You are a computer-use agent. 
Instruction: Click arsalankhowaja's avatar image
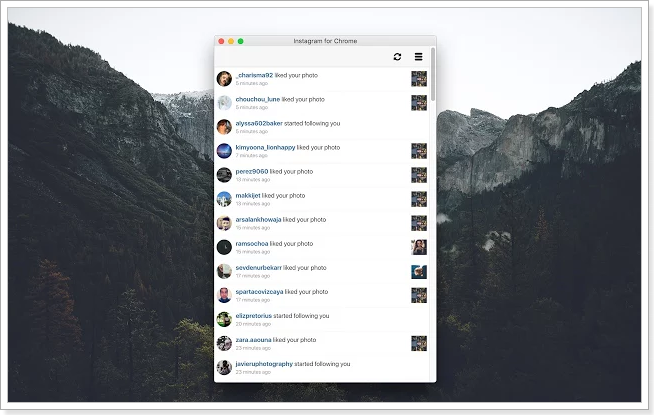[x=224, y=222]
